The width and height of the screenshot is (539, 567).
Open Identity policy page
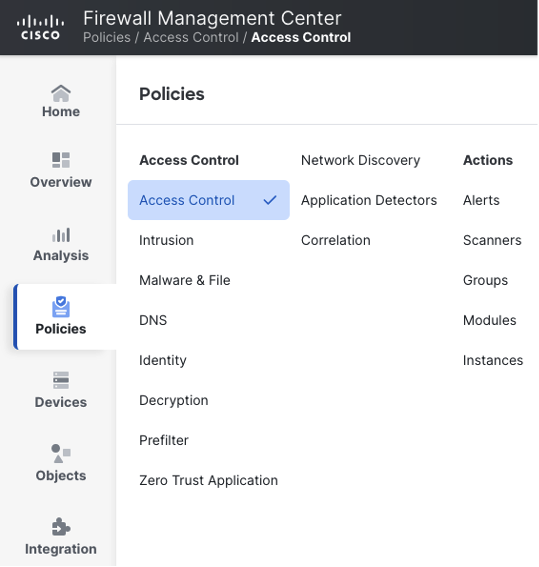(163, 361)
